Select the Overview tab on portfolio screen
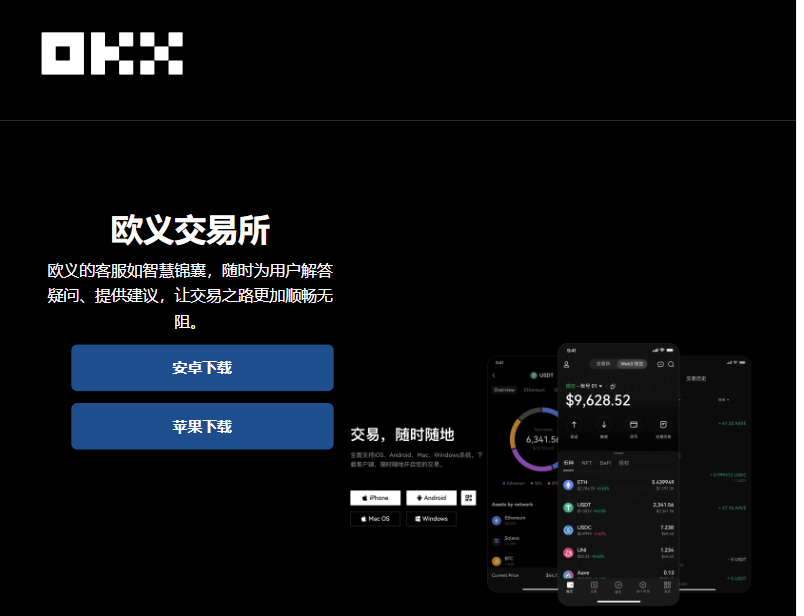804x616 pixels. click(504, 389)
